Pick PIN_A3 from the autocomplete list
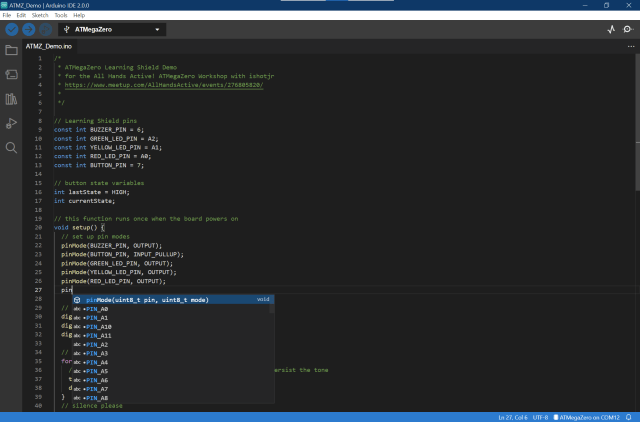This screenshot has width=640, height=422. (98, 353)
